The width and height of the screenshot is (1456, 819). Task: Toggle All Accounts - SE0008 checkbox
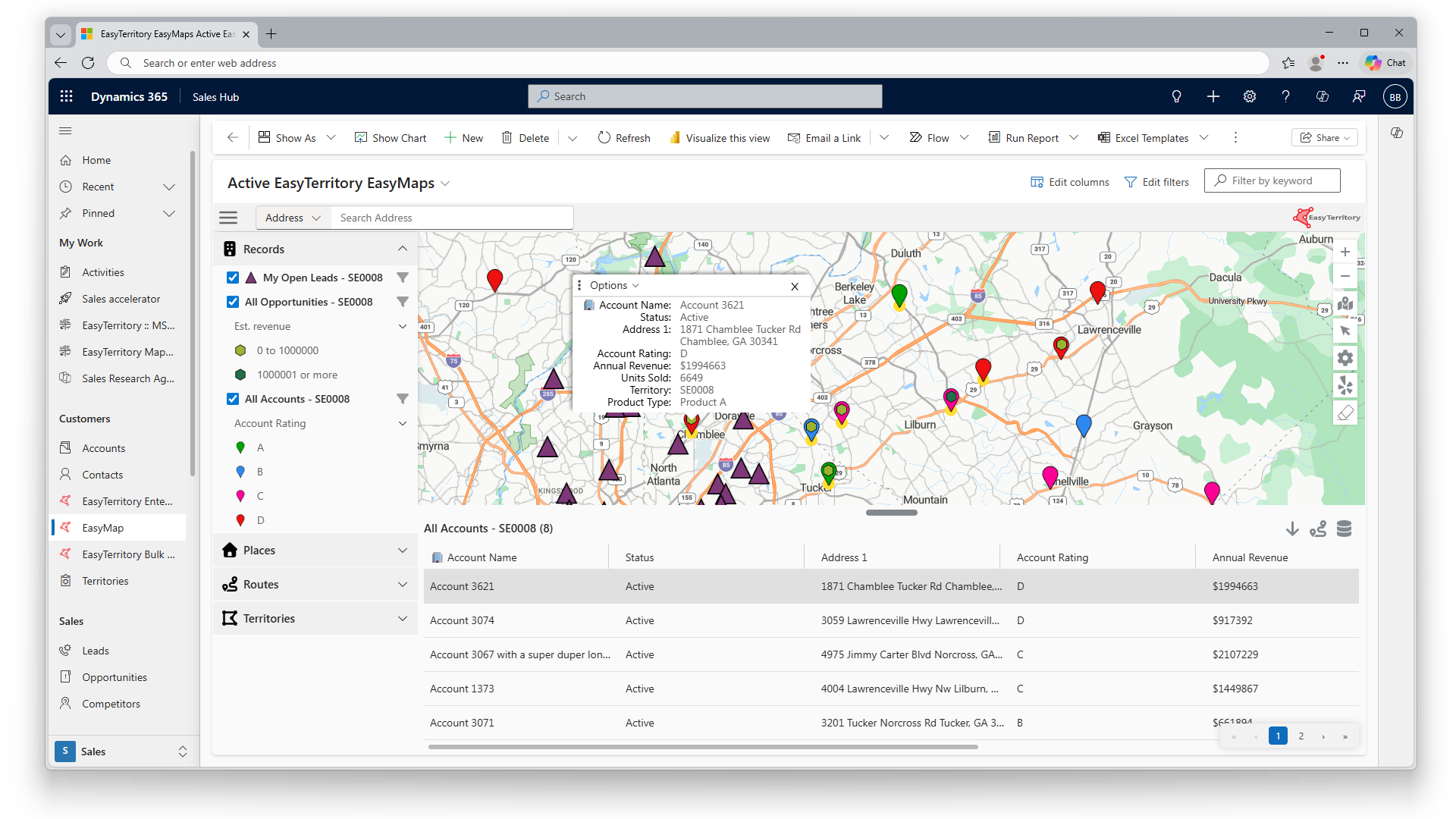233,399
